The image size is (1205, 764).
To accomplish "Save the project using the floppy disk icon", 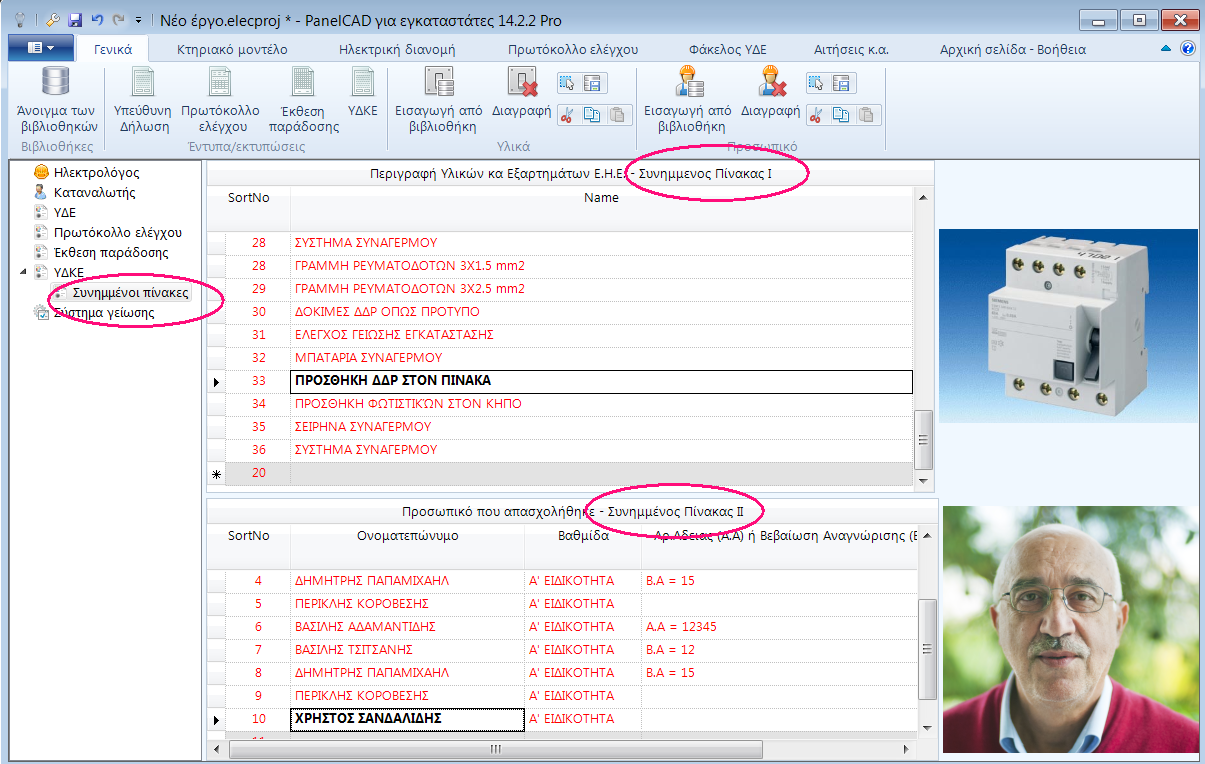I will point(75,19).
